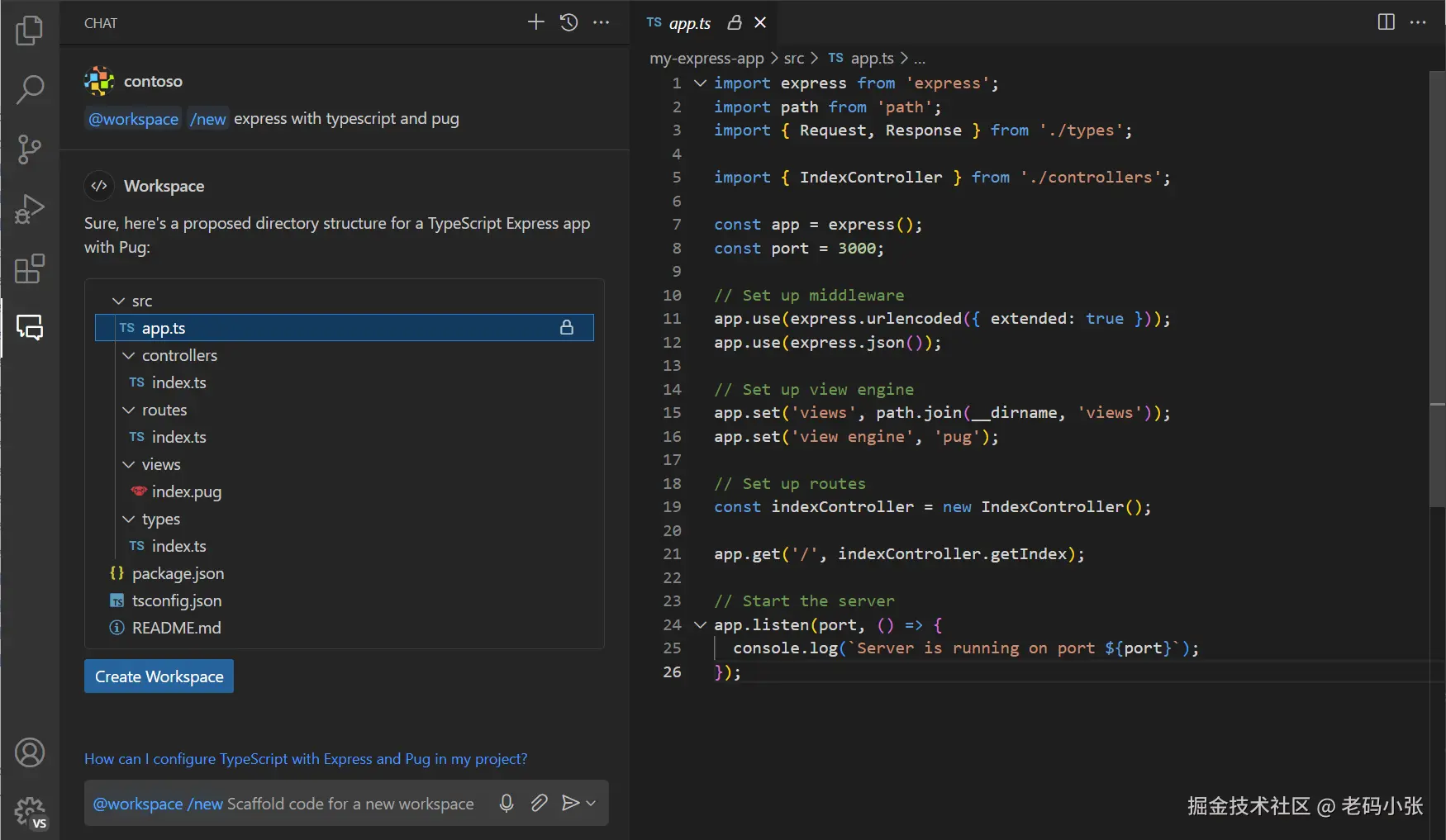Fold the app.listen block at line 24
This screenshot has width=1446, height=840.
pos(700,625)
